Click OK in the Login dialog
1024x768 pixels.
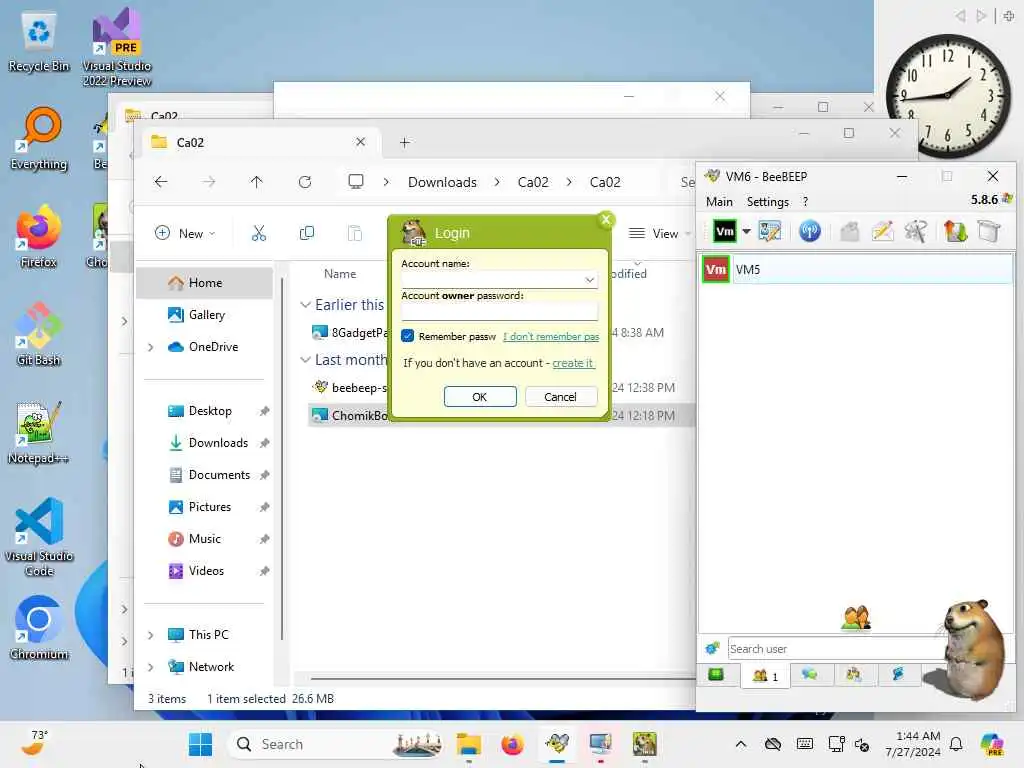coord(480,396)
